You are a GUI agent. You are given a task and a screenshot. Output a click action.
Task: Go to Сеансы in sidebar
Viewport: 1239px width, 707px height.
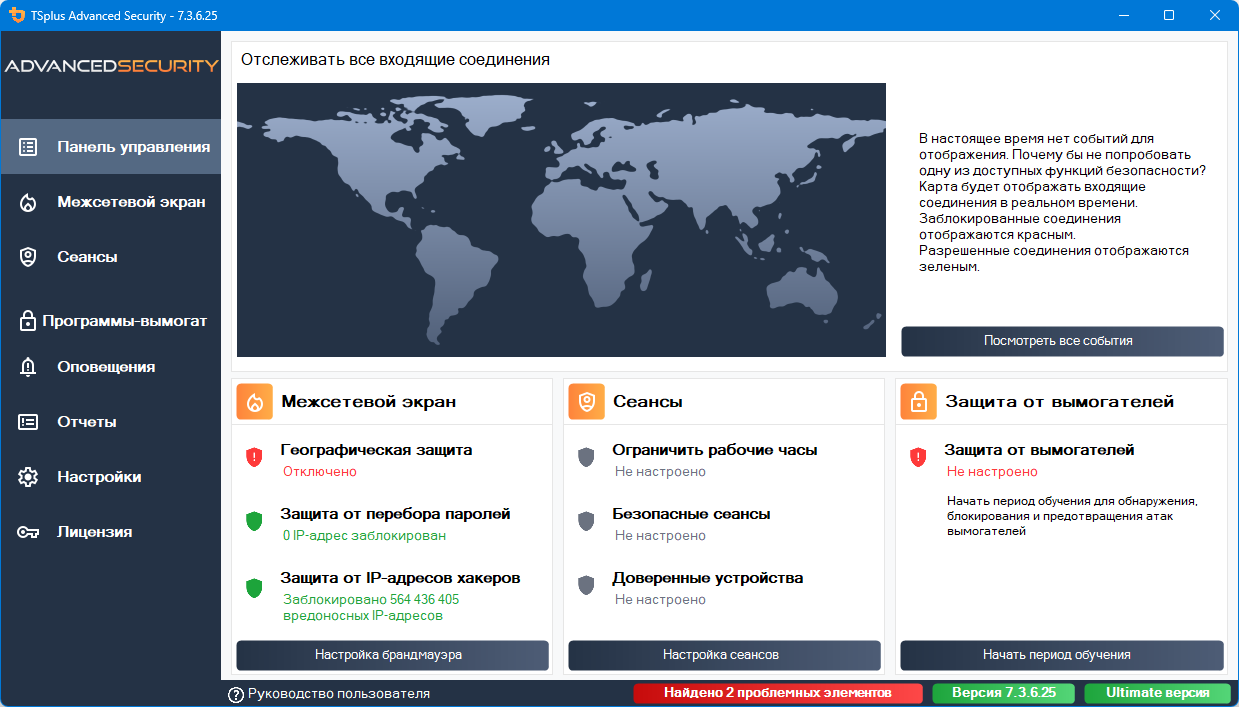110,257
